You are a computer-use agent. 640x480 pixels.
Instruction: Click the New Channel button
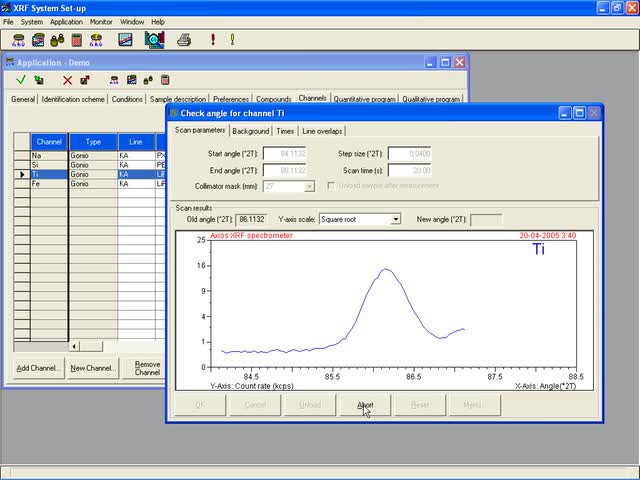tap(92, 368)
